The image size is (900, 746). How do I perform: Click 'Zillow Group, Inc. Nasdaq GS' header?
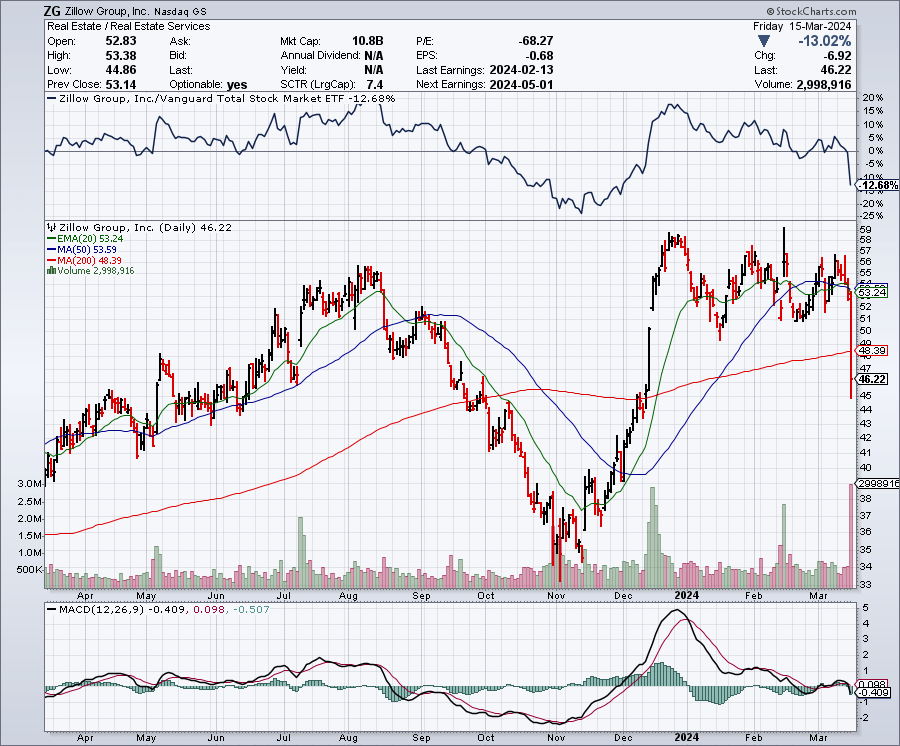[x=135, y=11]
